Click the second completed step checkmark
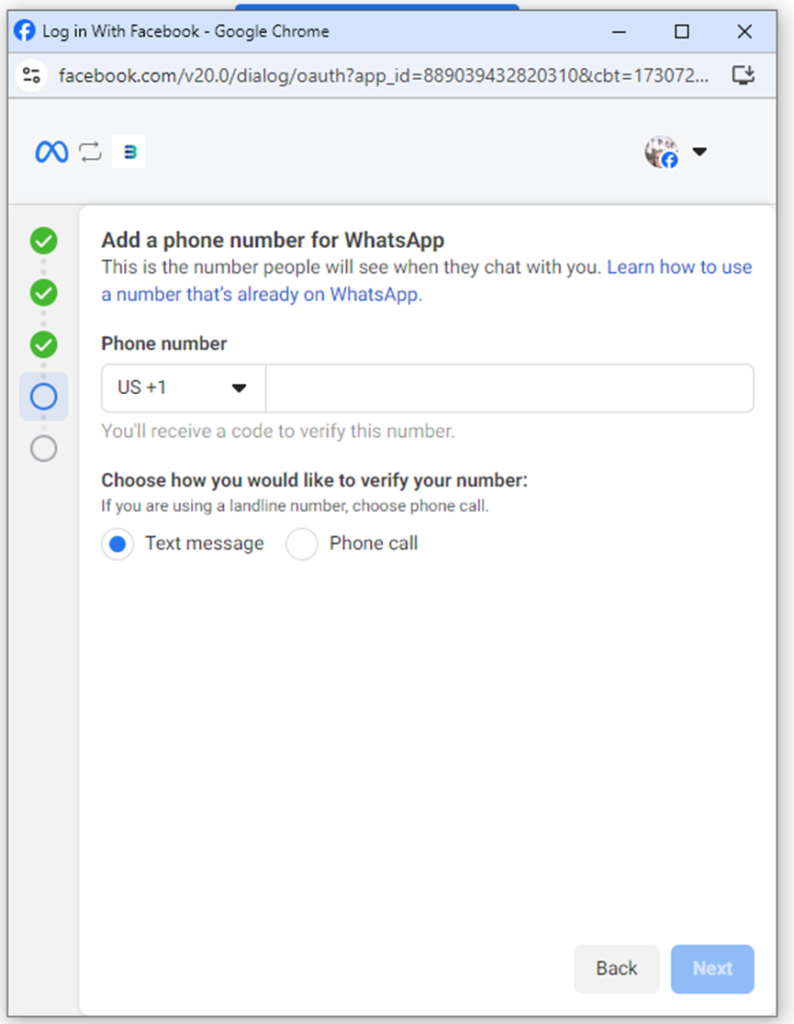 [x=44, y=293]
